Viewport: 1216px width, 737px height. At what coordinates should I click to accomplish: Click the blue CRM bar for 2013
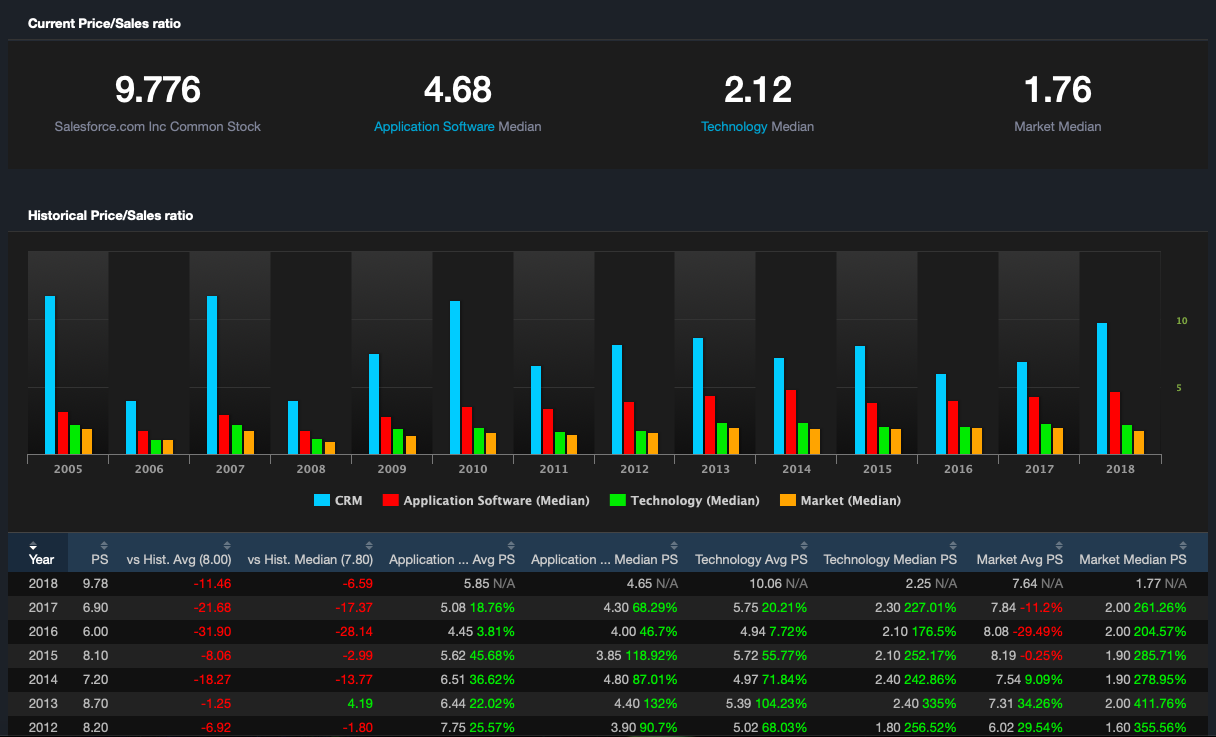pyautogui.click(x=698, y=396)
